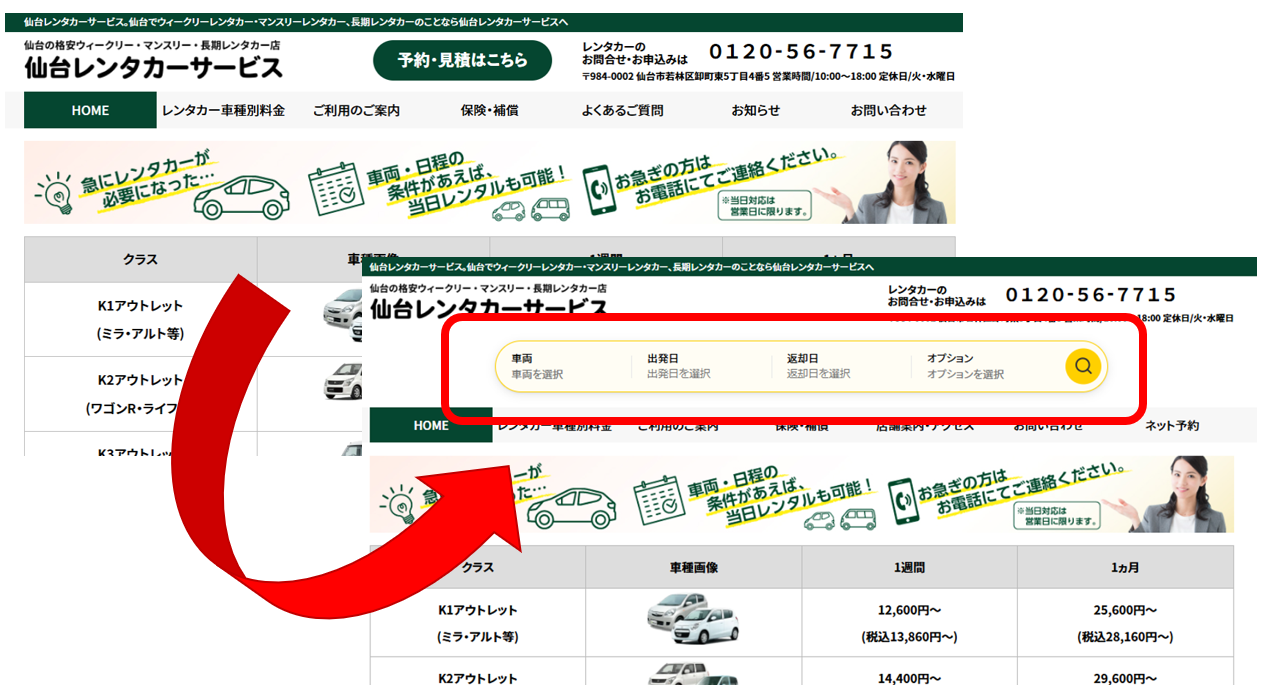Click the K1アウトレット car image in foreground table
The width and height of the screenshot is (1264, 700).
pos(692,618)
